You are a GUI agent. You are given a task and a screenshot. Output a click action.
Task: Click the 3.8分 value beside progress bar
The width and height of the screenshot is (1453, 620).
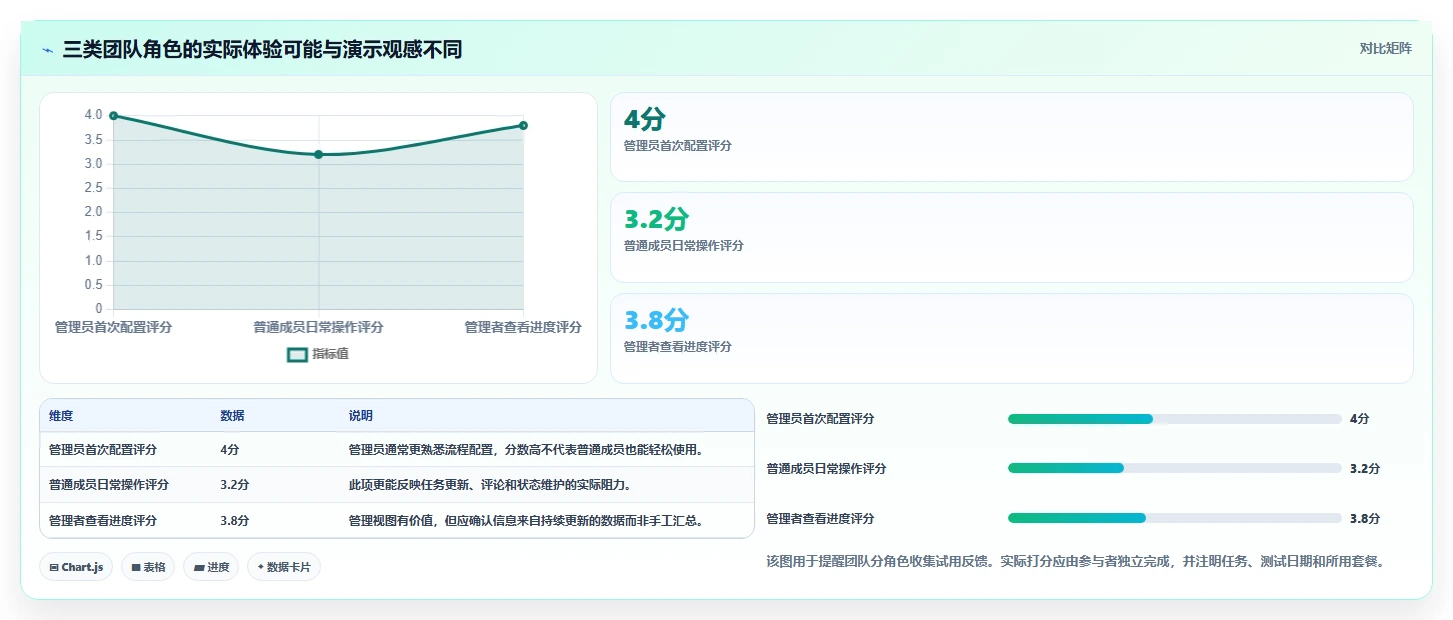coord(1364,519)
